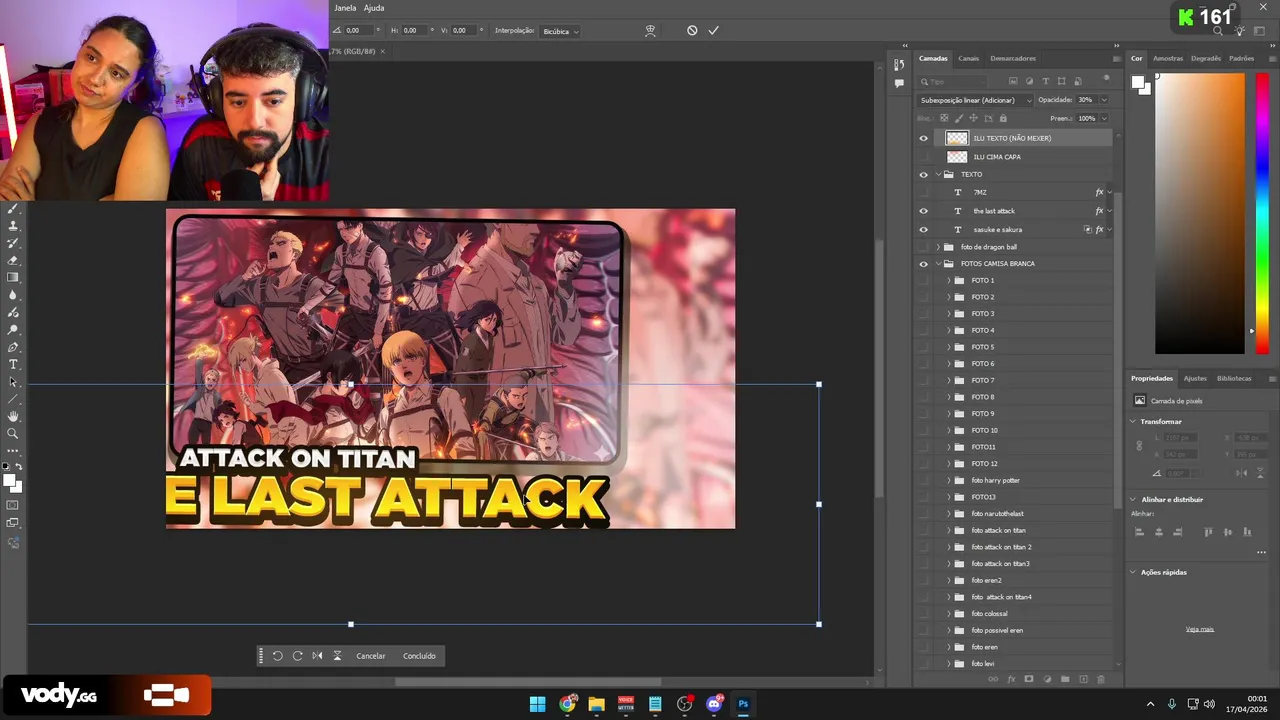Cancel transform with the circle-slash icon
Image resolution: width=1280 pixels, height=720 pixels.
(692, 31)
